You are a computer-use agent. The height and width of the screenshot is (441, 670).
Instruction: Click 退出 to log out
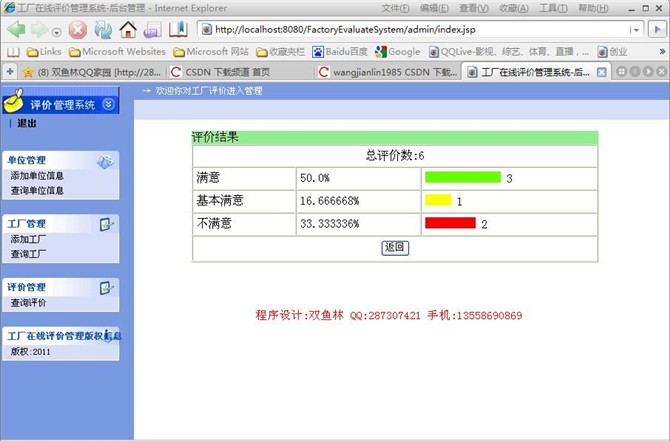pos(27,124)
